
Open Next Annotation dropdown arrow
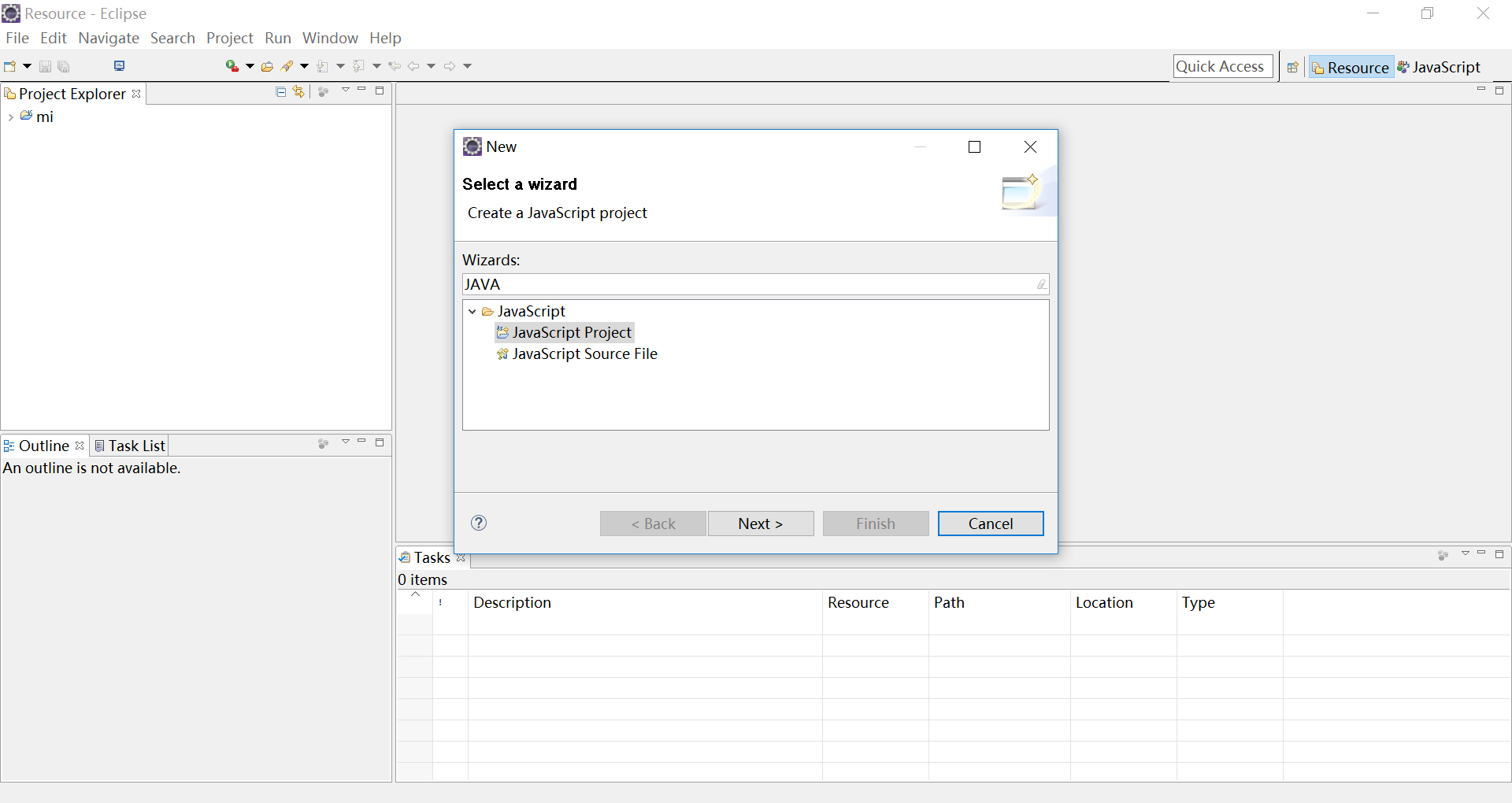340,66
